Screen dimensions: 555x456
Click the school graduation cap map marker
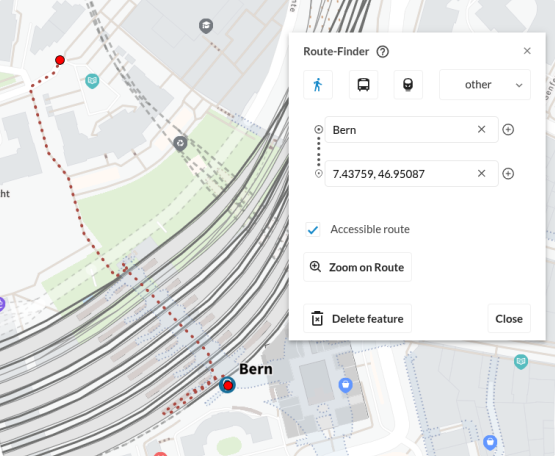206,26
